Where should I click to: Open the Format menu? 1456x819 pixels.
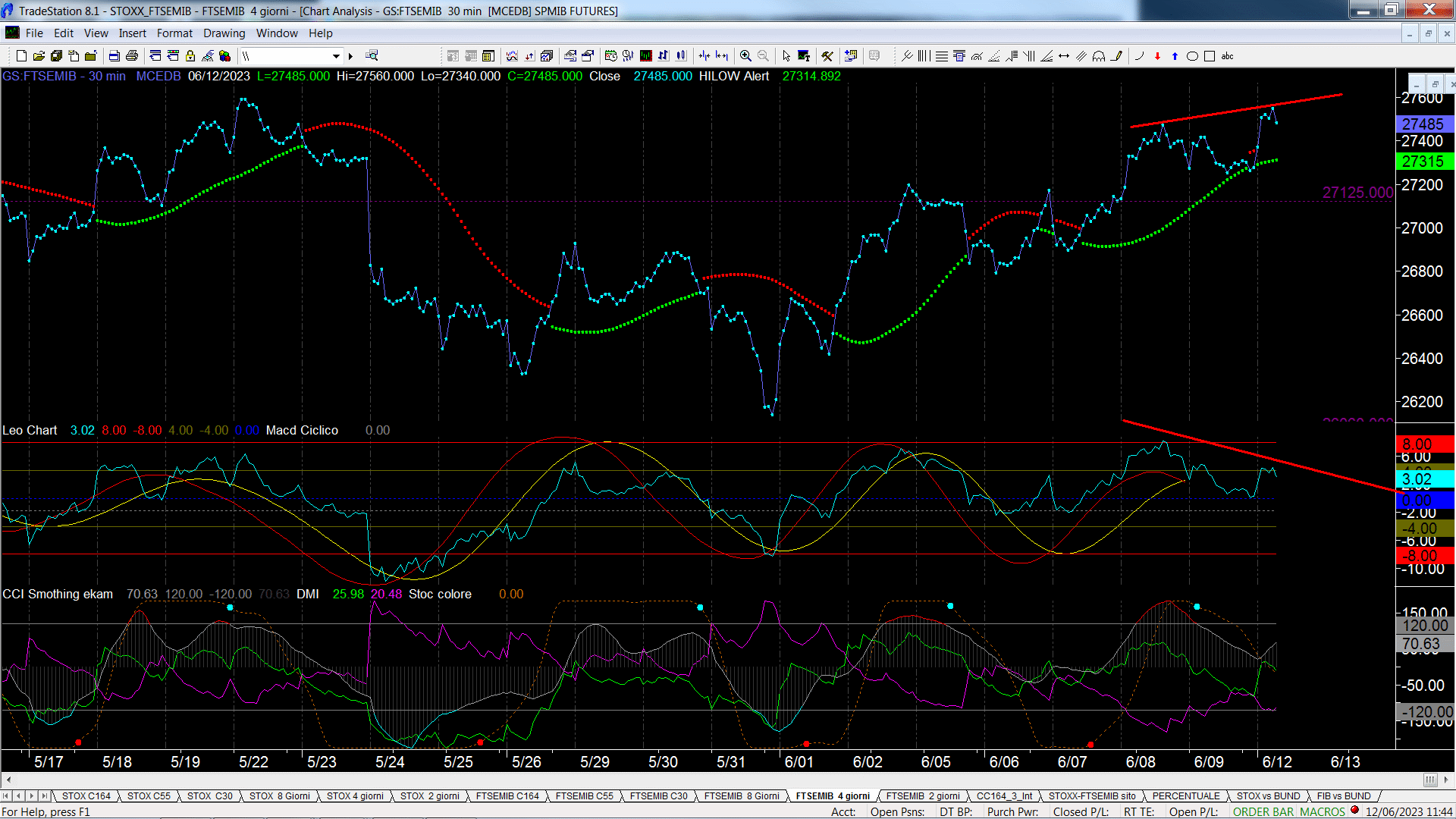tap(175, 33)
